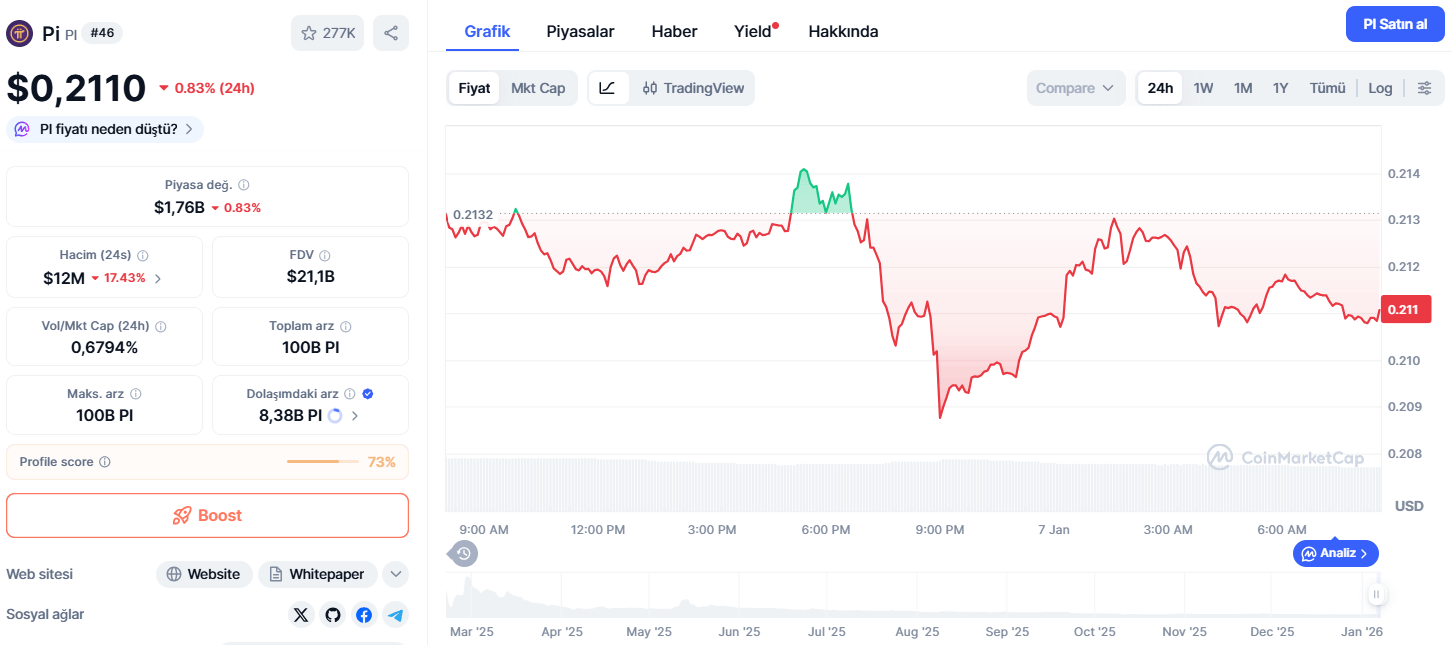
Task: Open the Facebook social link
Action: tap(364, 615)
